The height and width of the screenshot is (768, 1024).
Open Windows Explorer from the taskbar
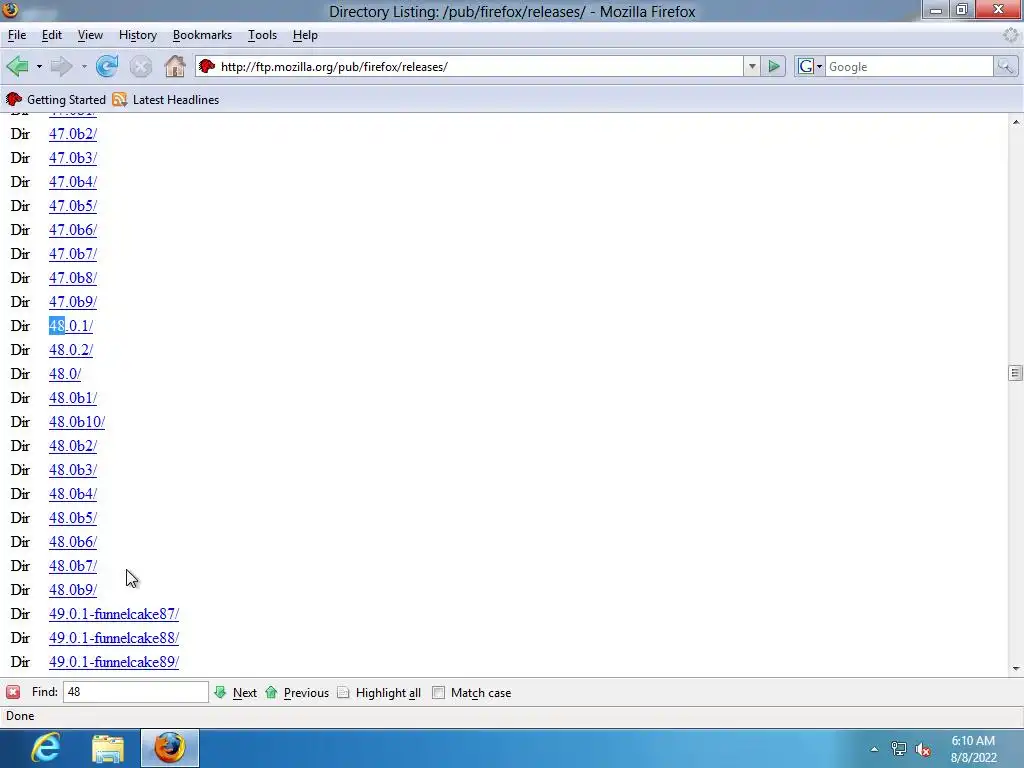click(108, 748)
